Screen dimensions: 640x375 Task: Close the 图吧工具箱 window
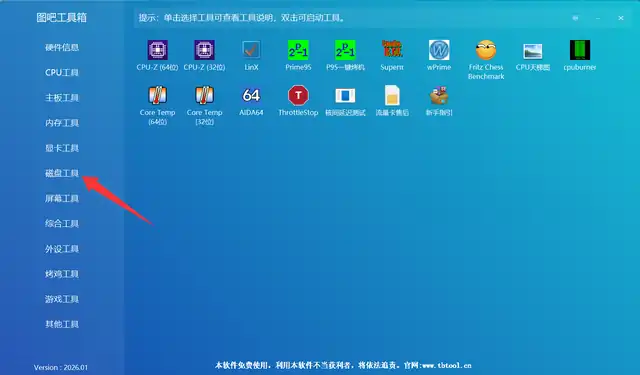point(621,18)
